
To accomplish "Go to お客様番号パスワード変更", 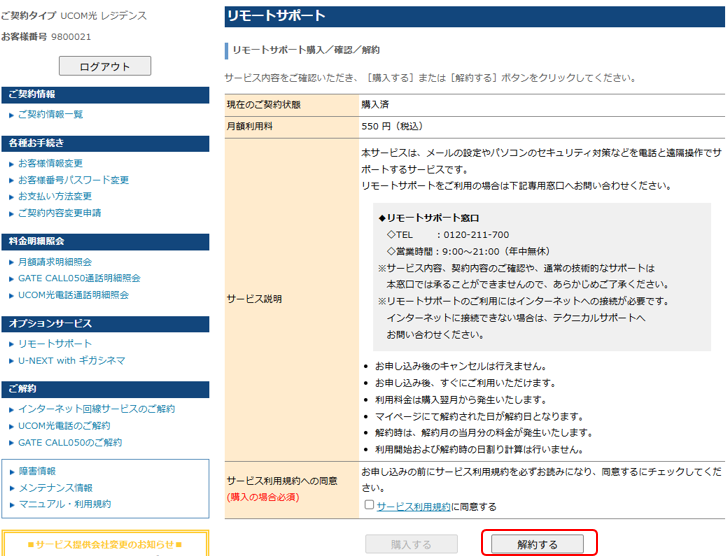I will [73, 180].
